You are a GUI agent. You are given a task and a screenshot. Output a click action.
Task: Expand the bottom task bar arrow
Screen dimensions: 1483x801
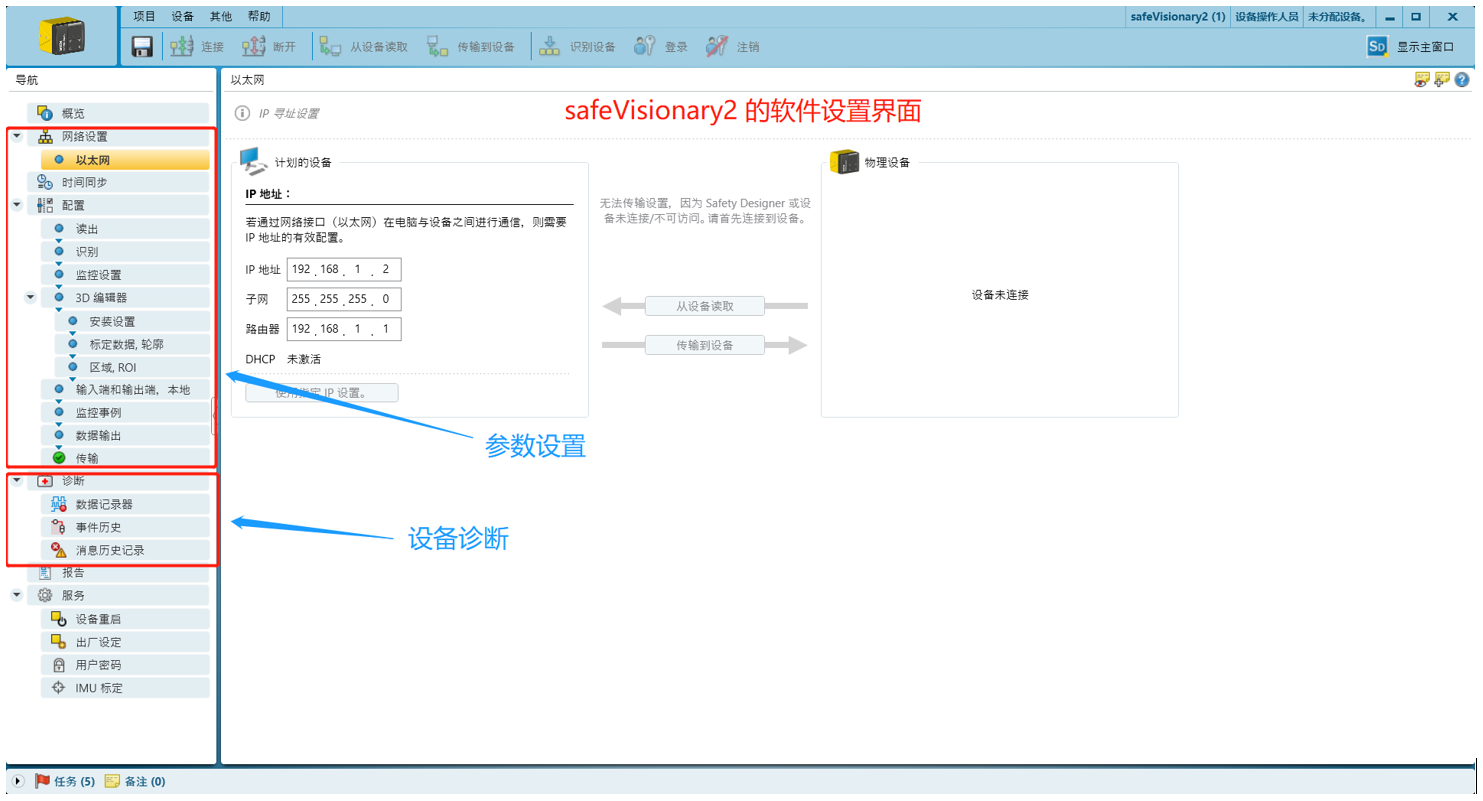[18, 781]
